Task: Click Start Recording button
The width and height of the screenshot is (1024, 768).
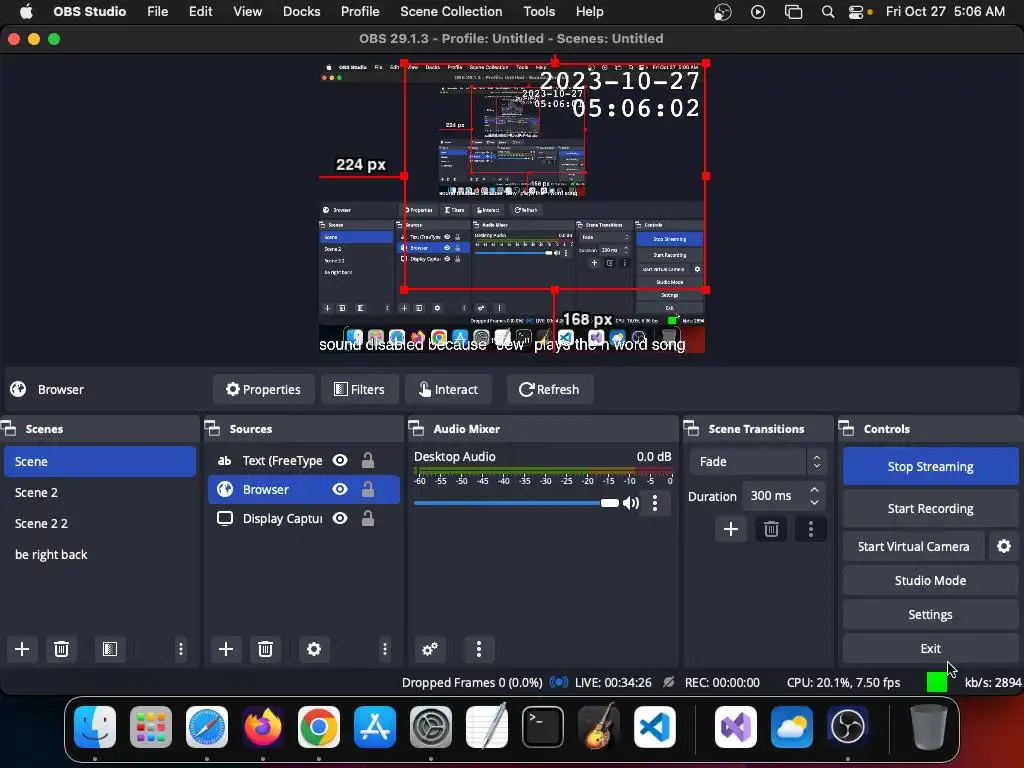Action: click(x=930, y=509)
